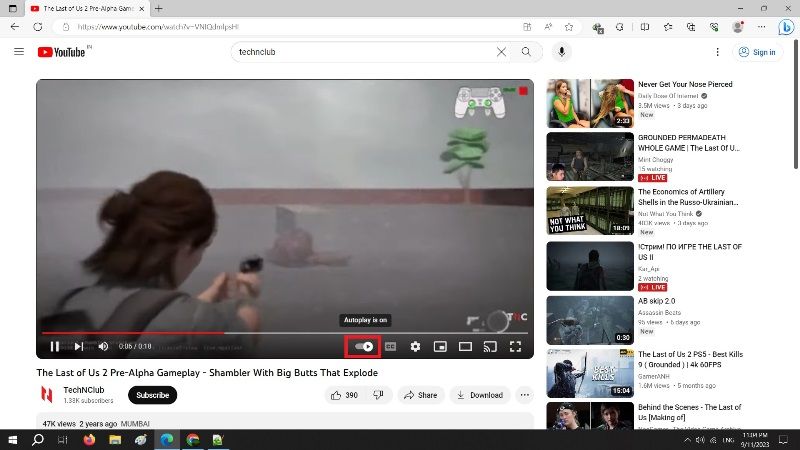Clear the search box text with X
The width and height of the screenshot is (800, 450).
point(502,52)
